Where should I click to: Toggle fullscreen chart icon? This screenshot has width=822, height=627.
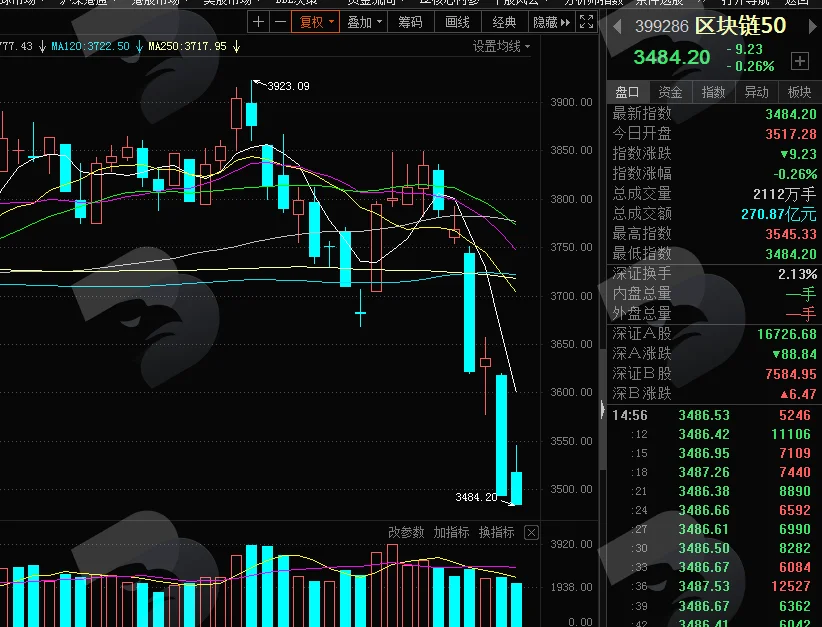(586, 22)
